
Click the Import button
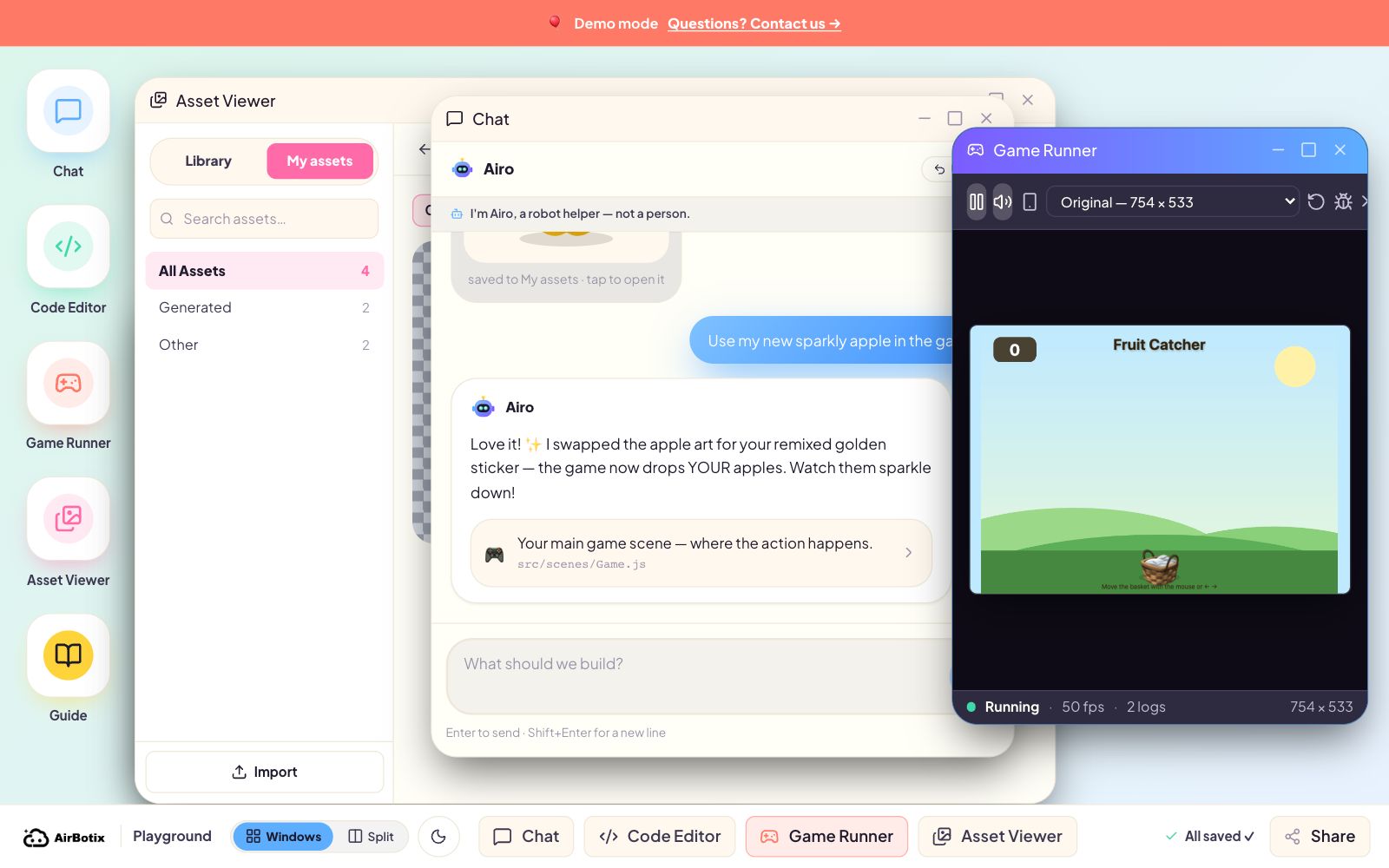pyautogui.click(x=265, y=772)
